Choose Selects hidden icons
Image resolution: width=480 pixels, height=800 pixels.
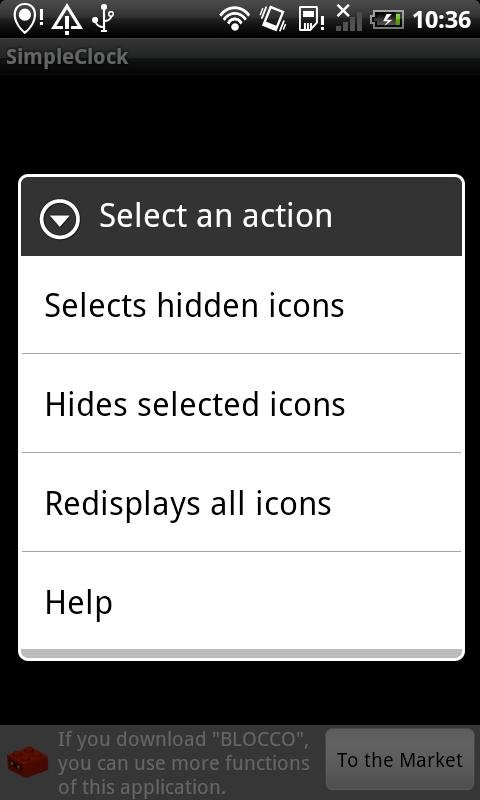pos(241,305)
